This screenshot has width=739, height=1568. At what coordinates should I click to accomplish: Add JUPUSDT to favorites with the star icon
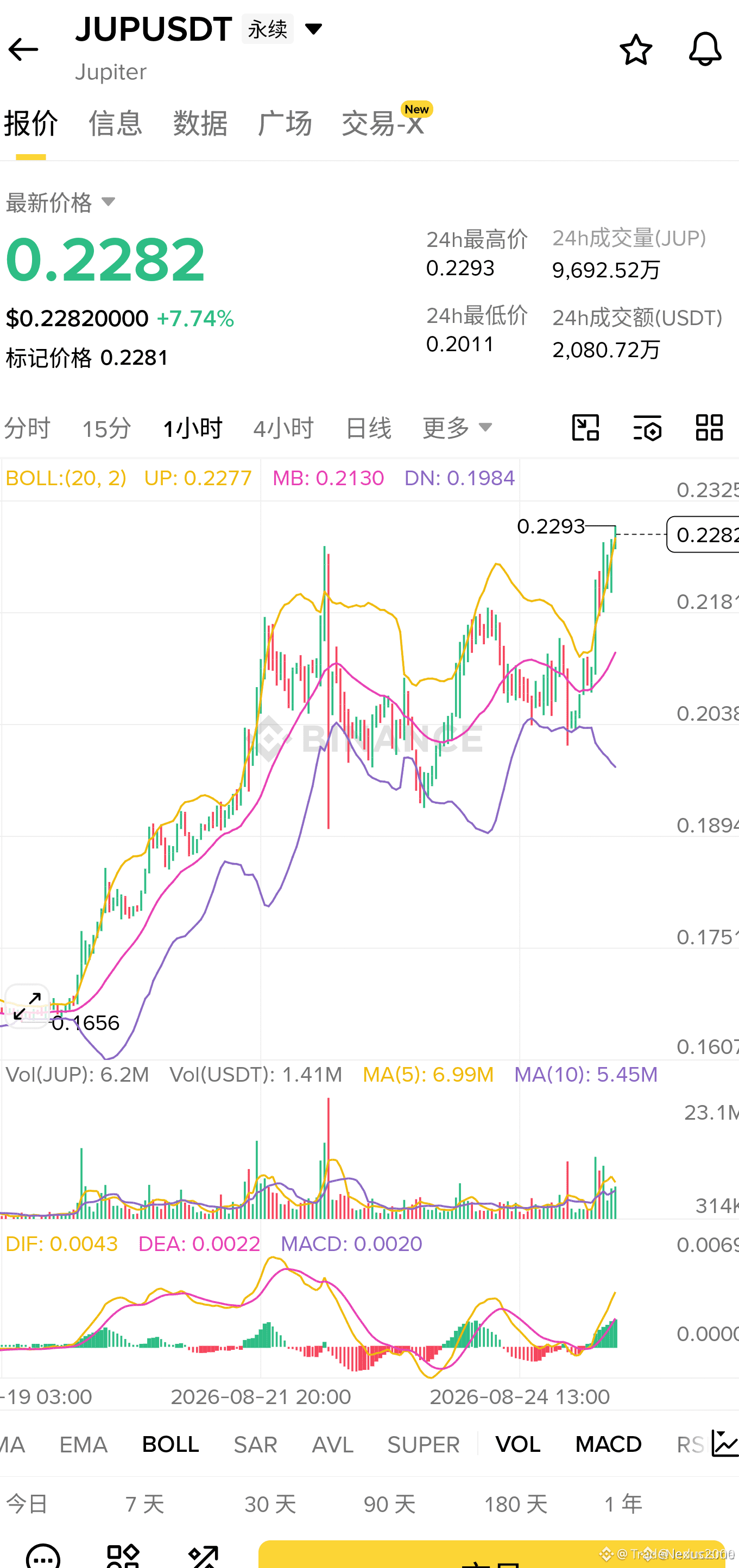[x=635, y=49]
